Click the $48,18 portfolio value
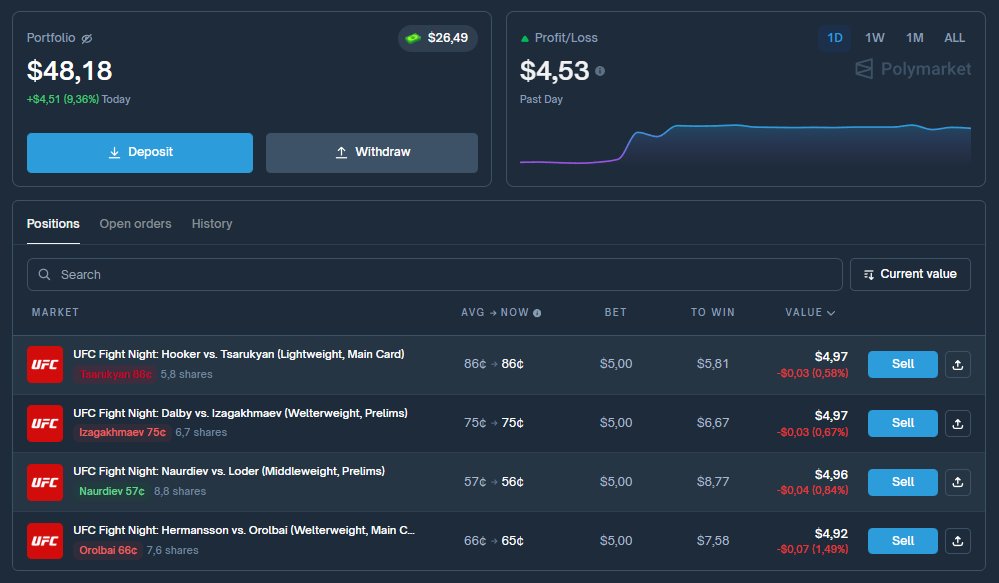The image size is (999, 583). 69,71
